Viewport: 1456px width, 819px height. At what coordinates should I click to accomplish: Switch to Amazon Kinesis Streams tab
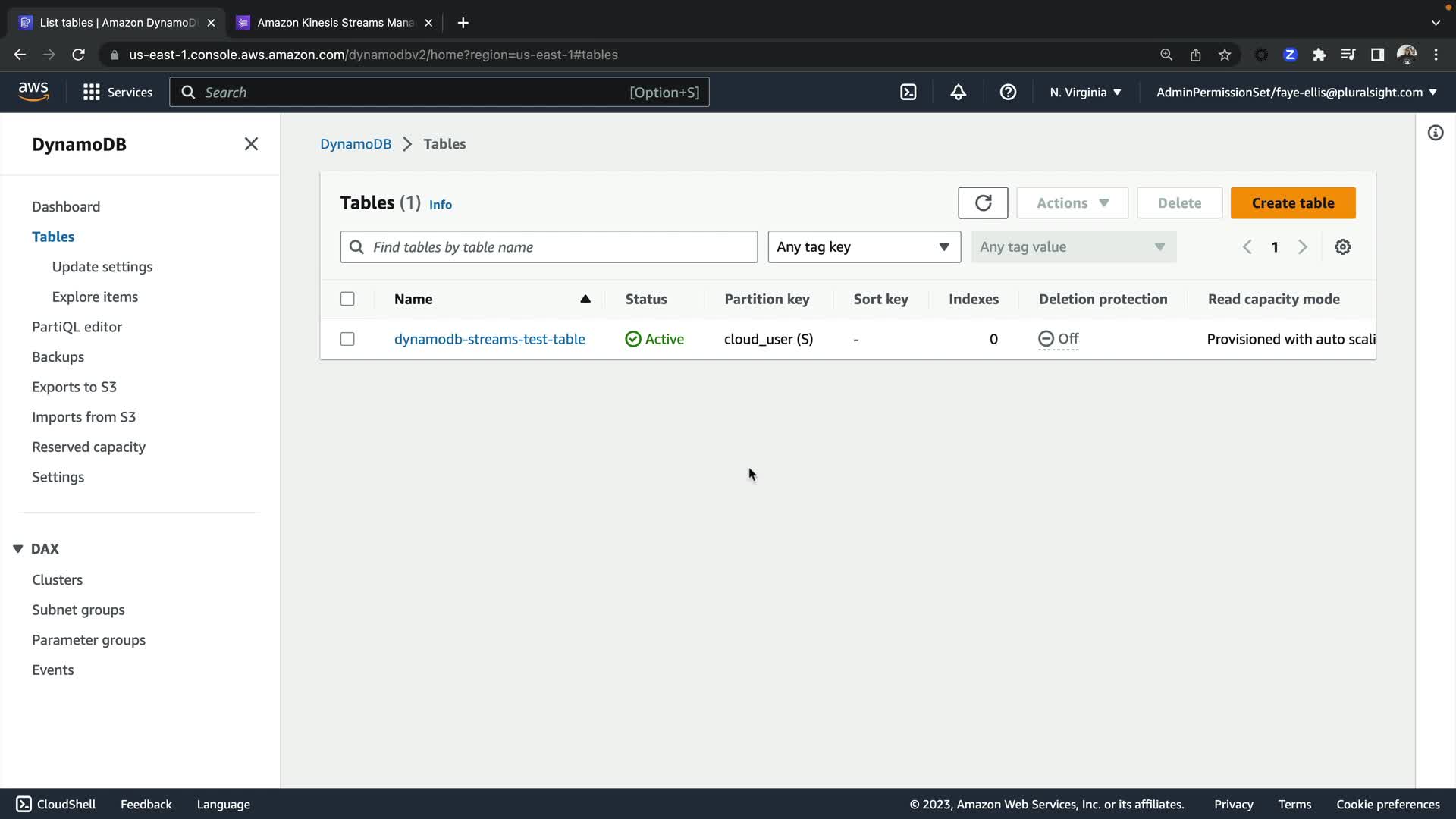(x=335, y=23)
